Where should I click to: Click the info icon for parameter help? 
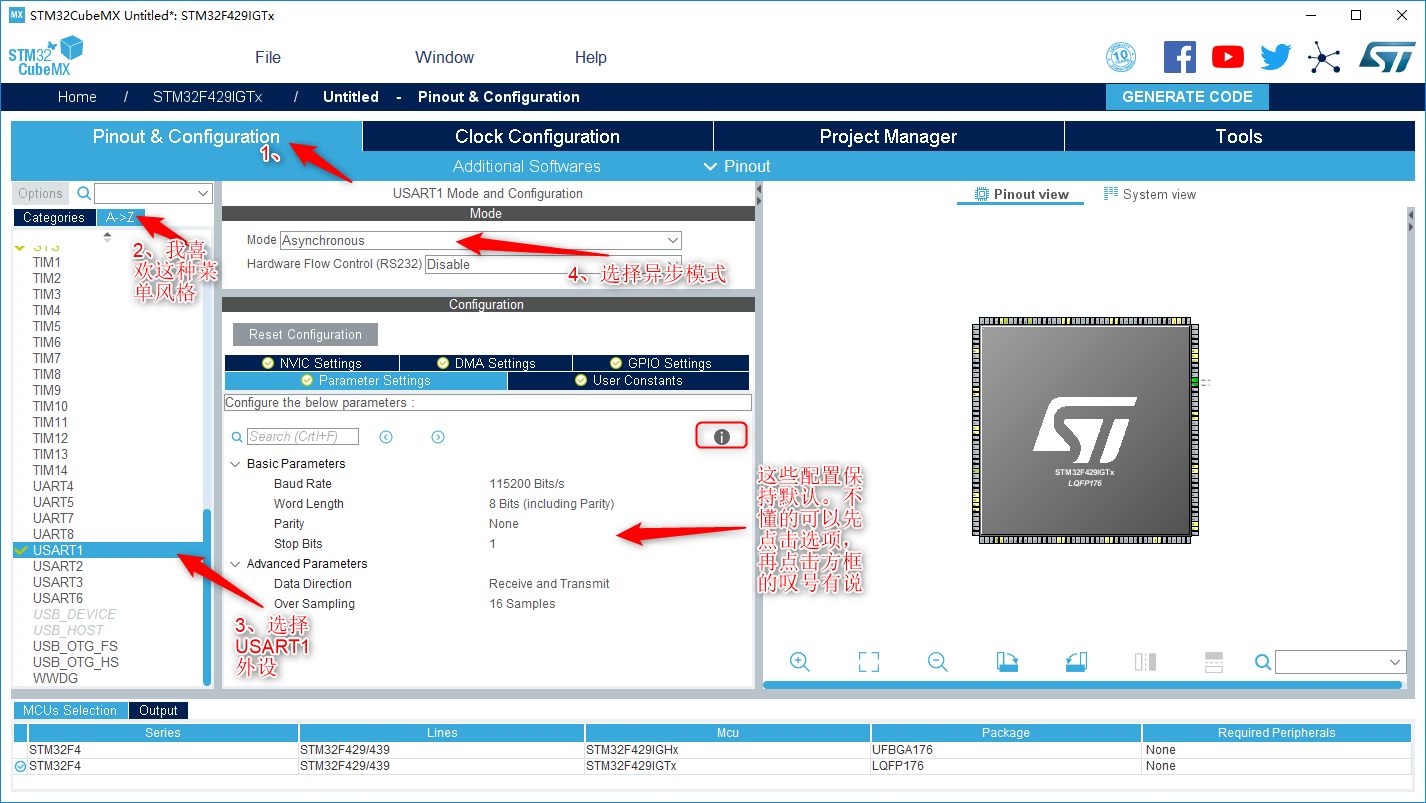click(x=721, y=435)
